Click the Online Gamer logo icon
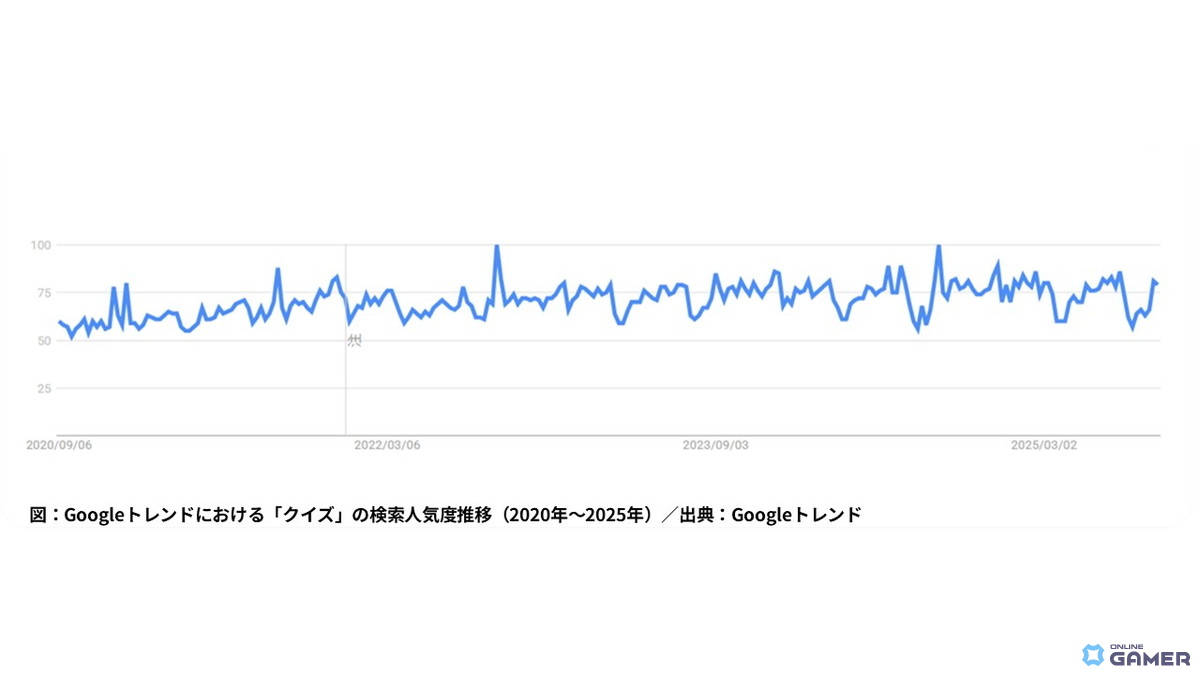Viewport: 1200px width, 675px height. (1094, 655)
